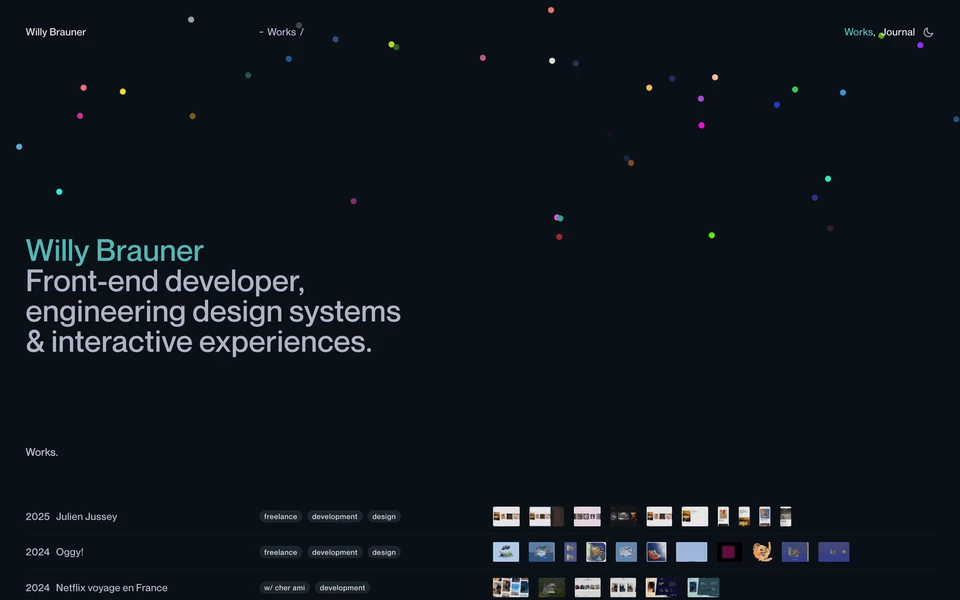Open the Journal navigation link

pos(898,32)
